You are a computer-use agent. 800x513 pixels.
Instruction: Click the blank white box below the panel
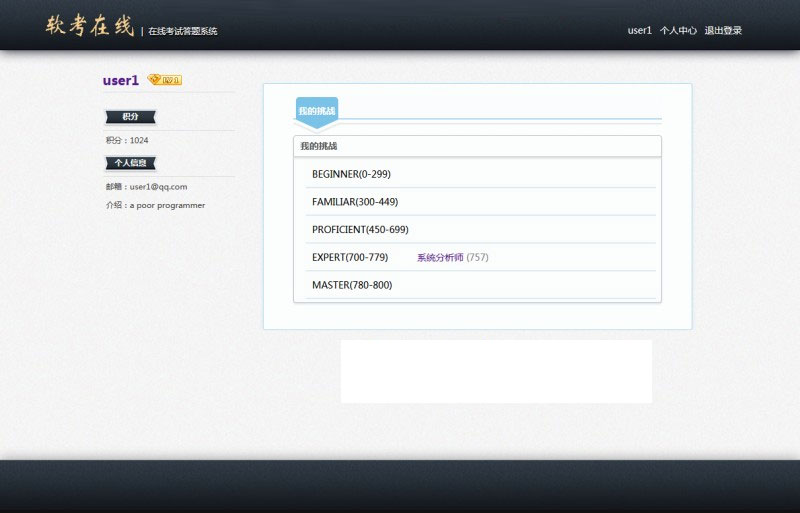[x=496, y=371]
